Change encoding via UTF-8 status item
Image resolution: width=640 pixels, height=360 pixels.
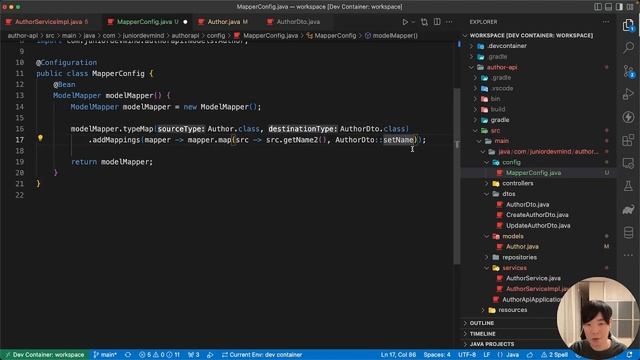click(467, 355)
